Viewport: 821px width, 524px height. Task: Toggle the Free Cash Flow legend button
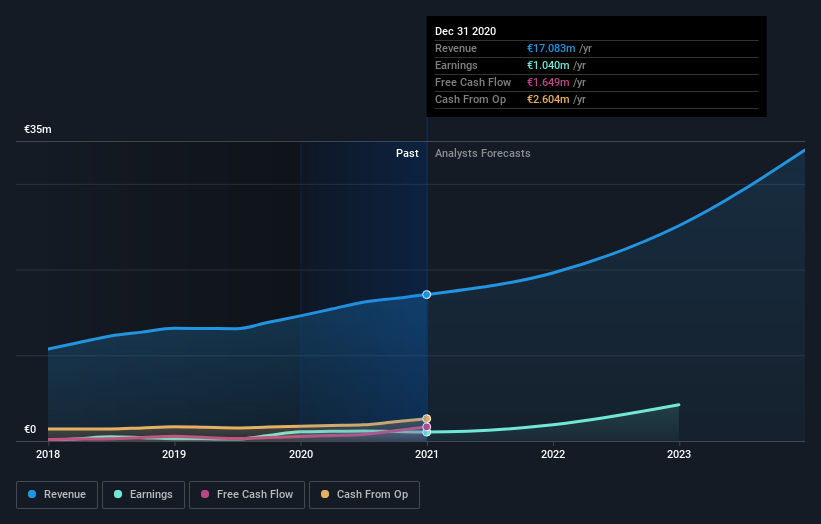click(x=247, y=495)
